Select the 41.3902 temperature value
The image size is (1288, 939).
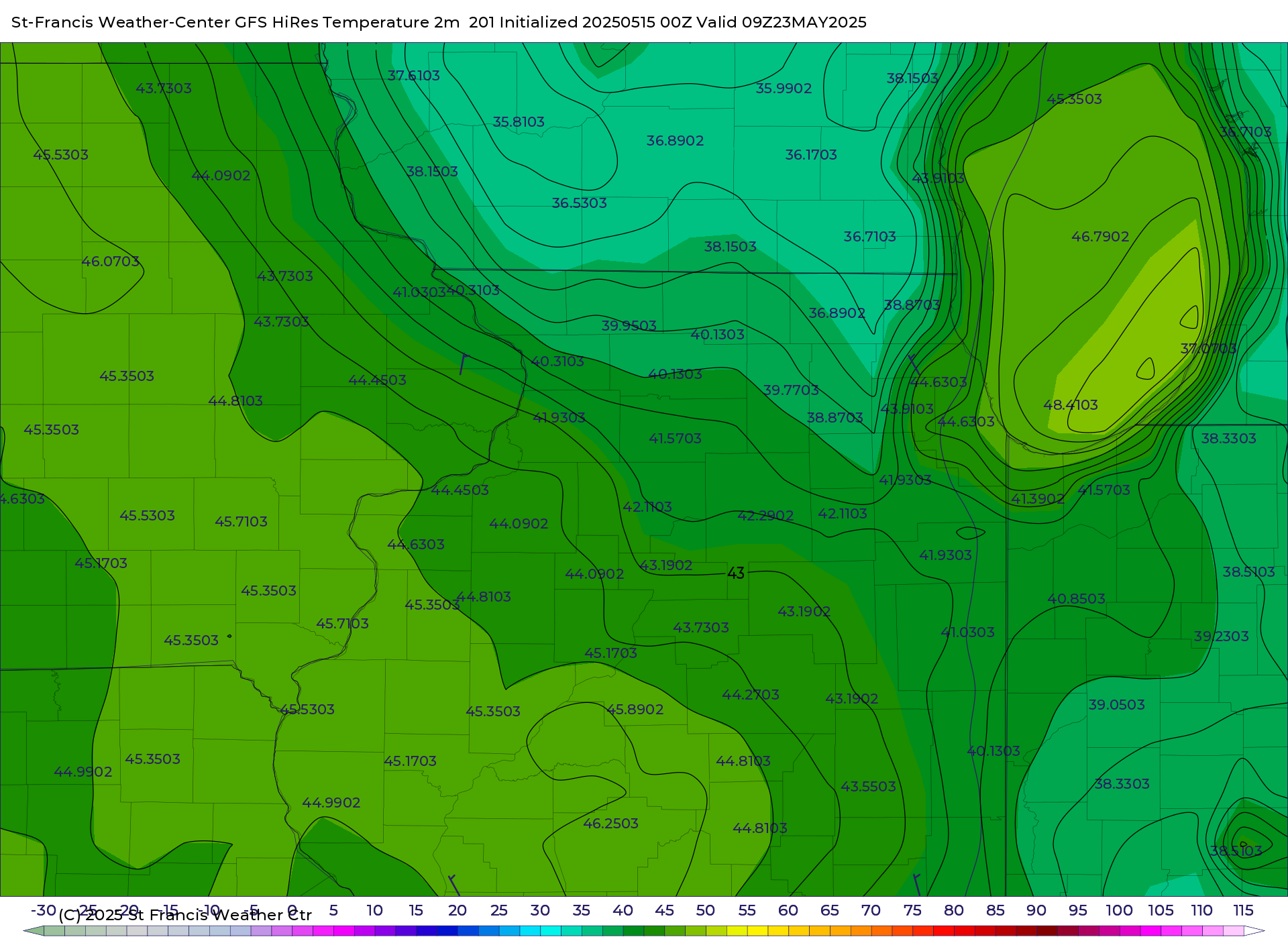coord(1038,499)
